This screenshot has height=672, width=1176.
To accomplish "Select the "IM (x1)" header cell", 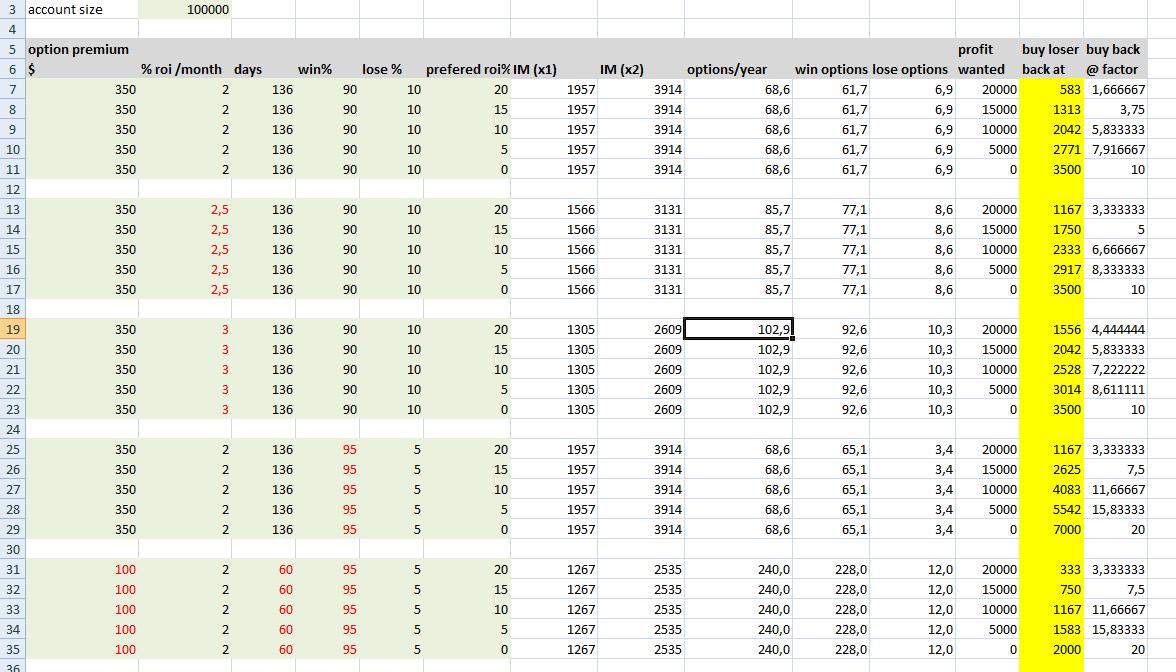I will pyautogui.click(x=554, y=69).
